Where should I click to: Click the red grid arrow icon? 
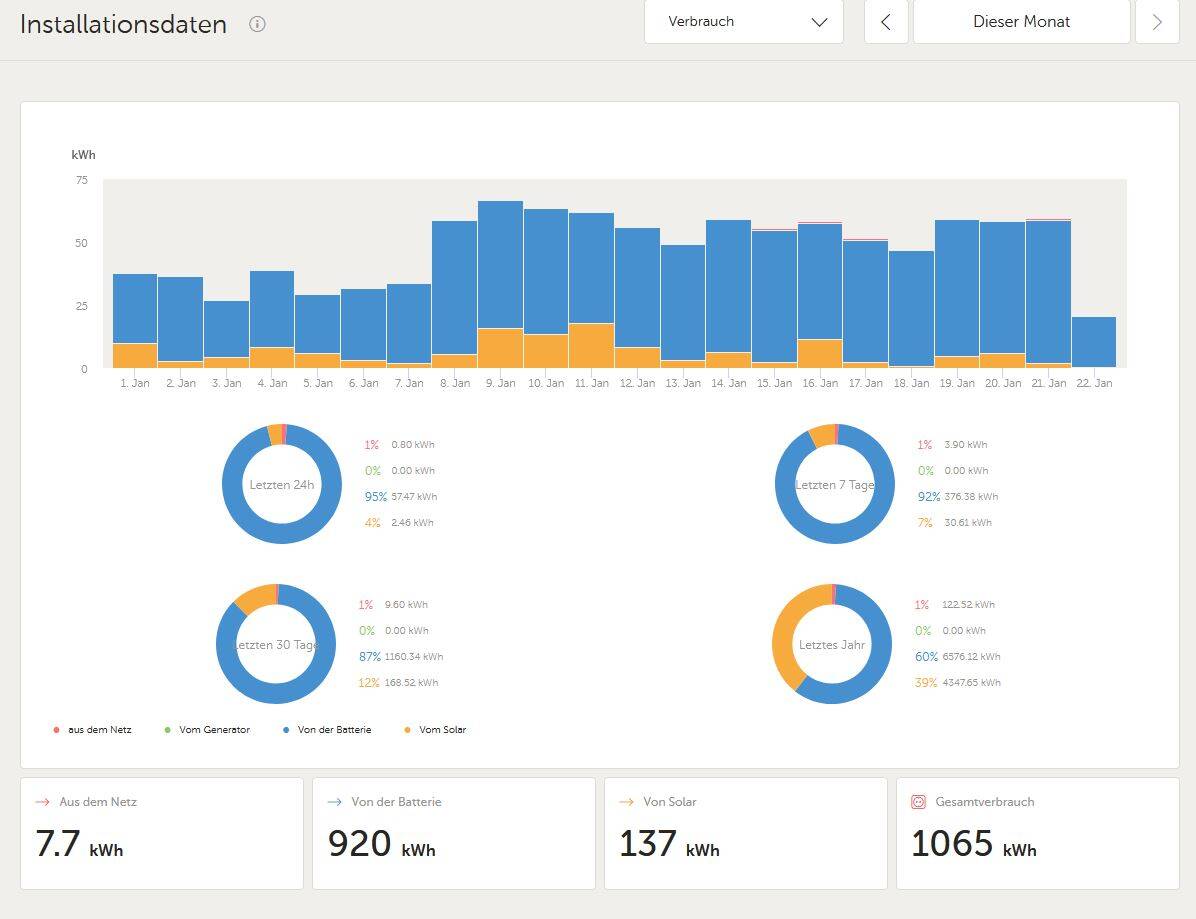click(x=42, y=802)
